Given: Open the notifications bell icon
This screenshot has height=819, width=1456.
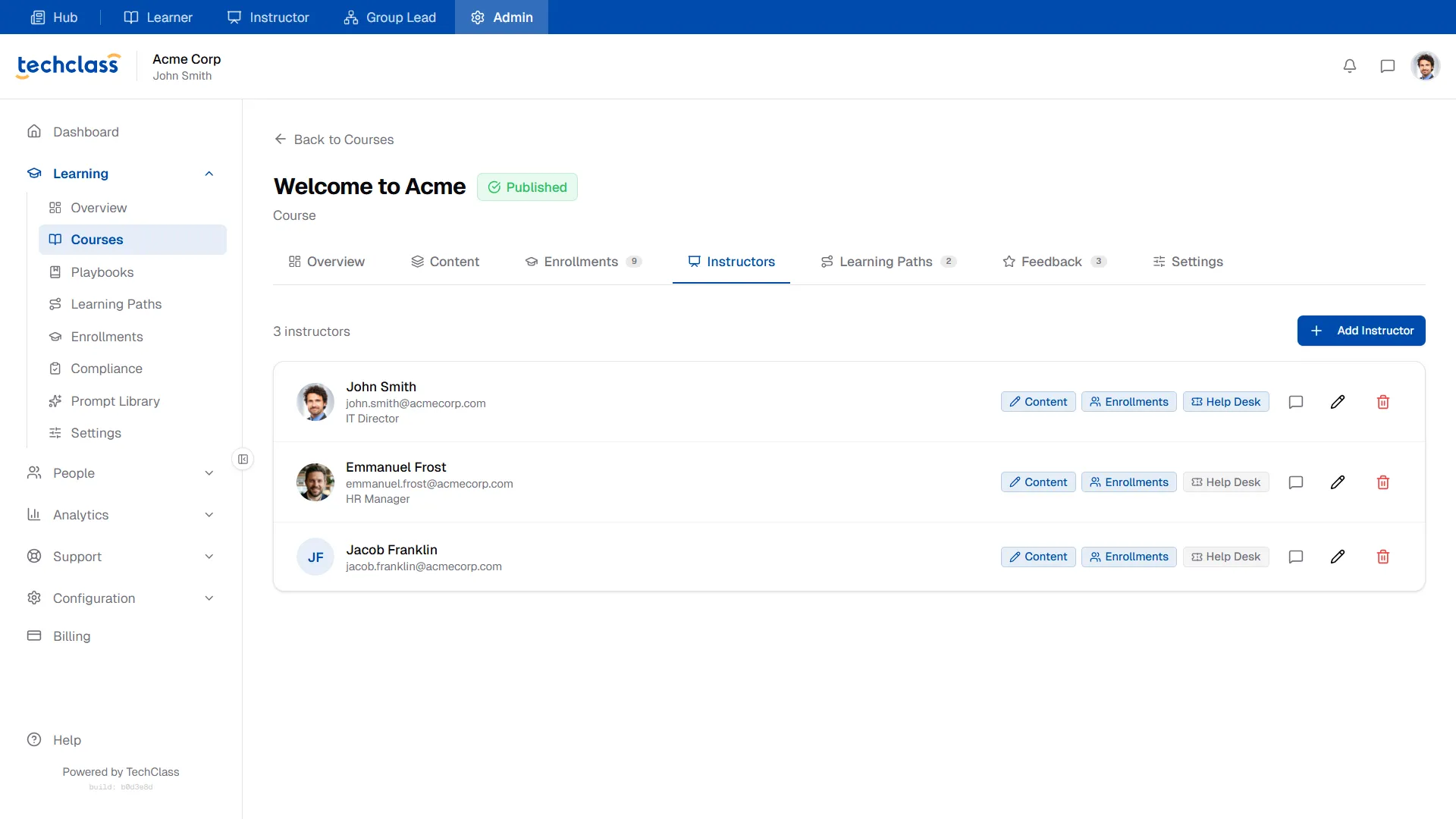Looking at the screenshot, I should point(1350,66).
